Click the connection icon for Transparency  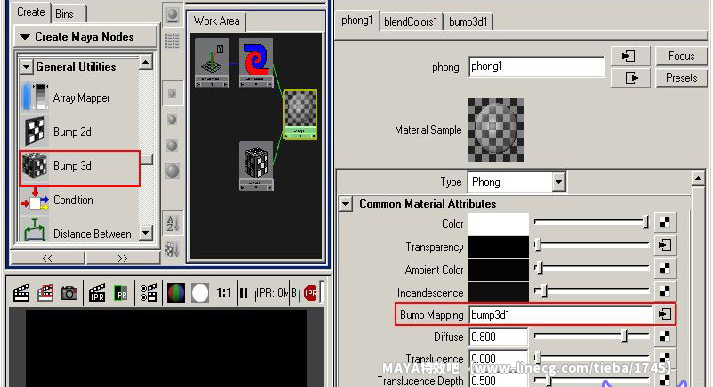(664, 245)
